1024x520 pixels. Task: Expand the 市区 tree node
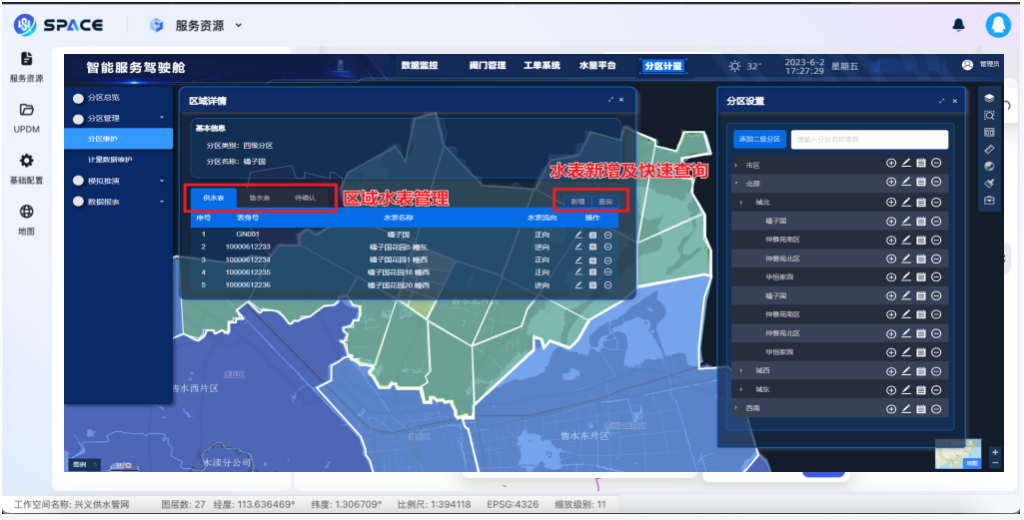pyautogui.click(x=737, y=165)
